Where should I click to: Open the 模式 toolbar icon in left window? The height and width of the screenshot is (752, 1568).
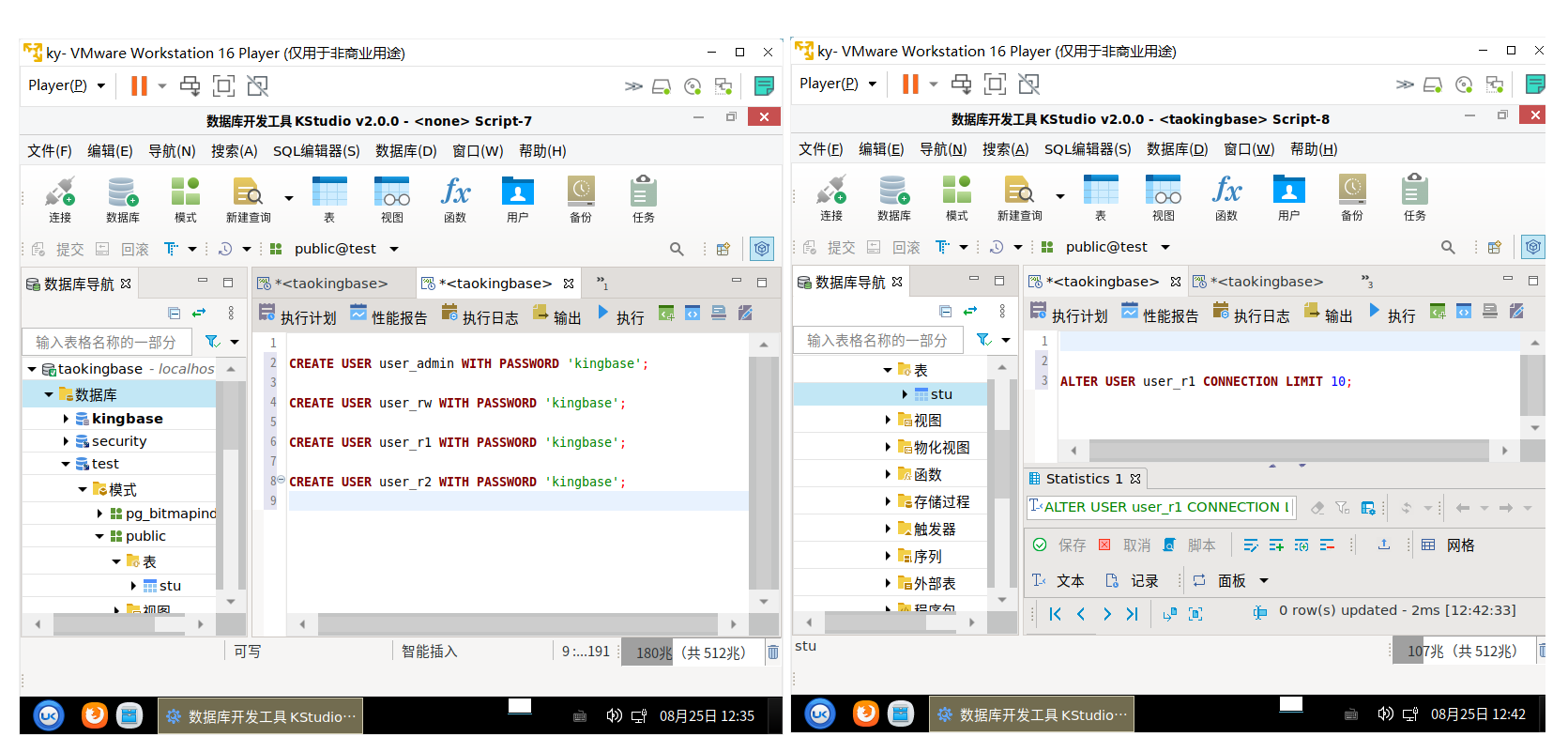(x=186, y=200)
